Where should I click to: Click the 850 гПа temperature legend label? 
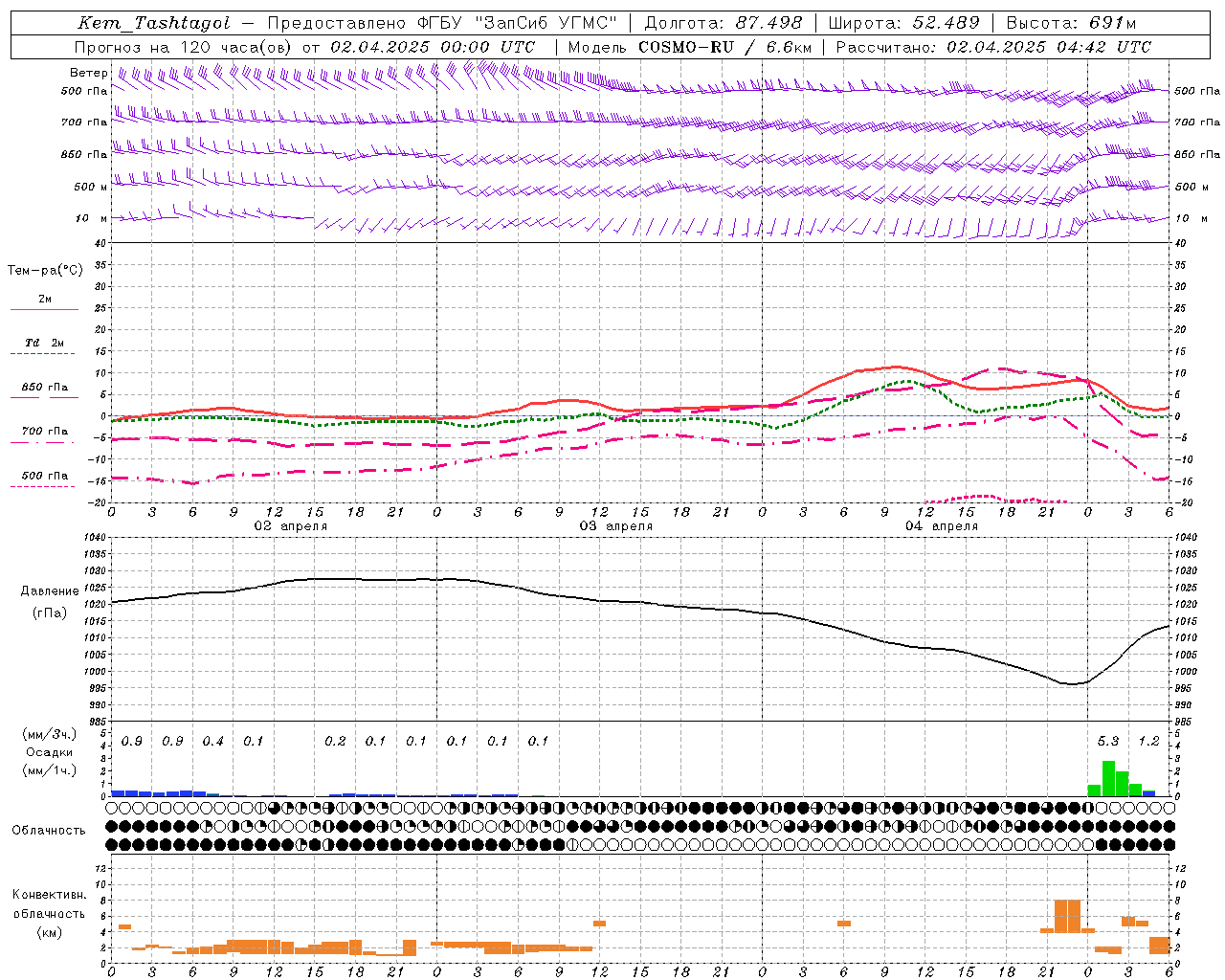pos(45,388)
